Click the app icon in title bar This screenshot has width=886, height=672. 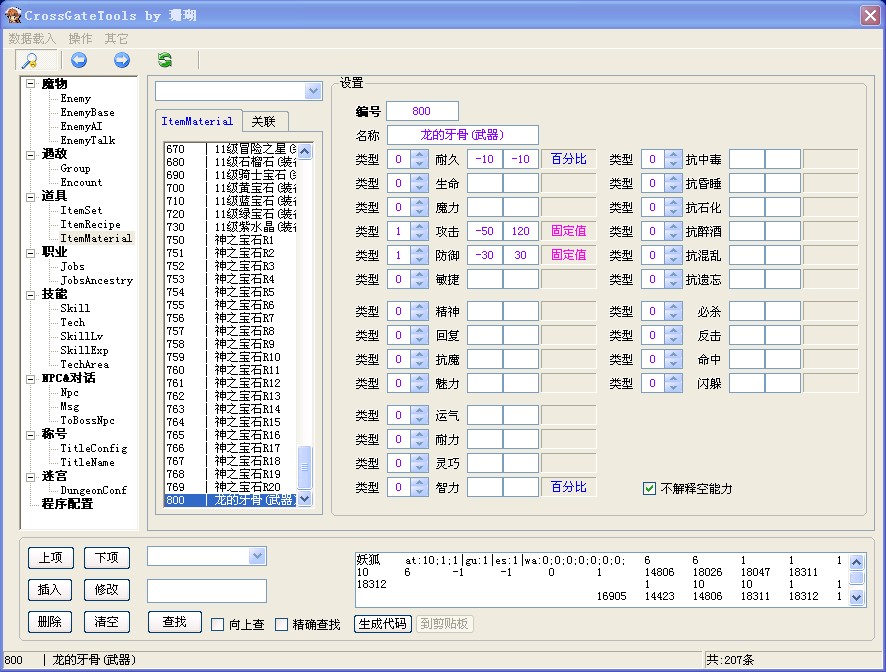(13, 15)
